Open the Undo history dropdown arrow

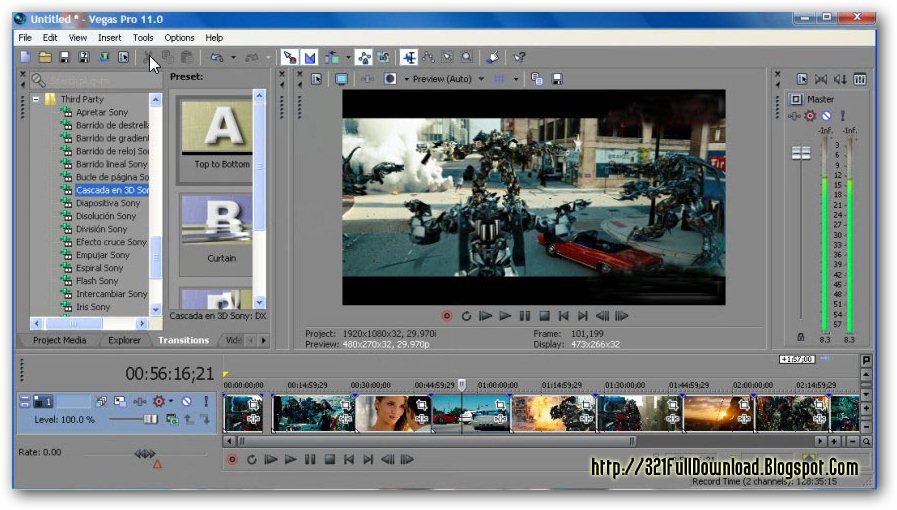[233, 58]
